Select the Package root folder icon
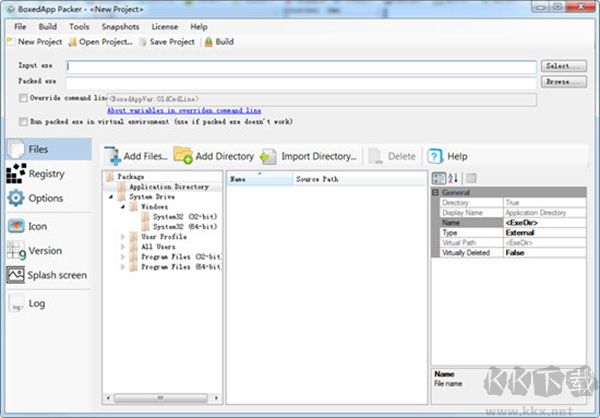 tap(110, 176)
